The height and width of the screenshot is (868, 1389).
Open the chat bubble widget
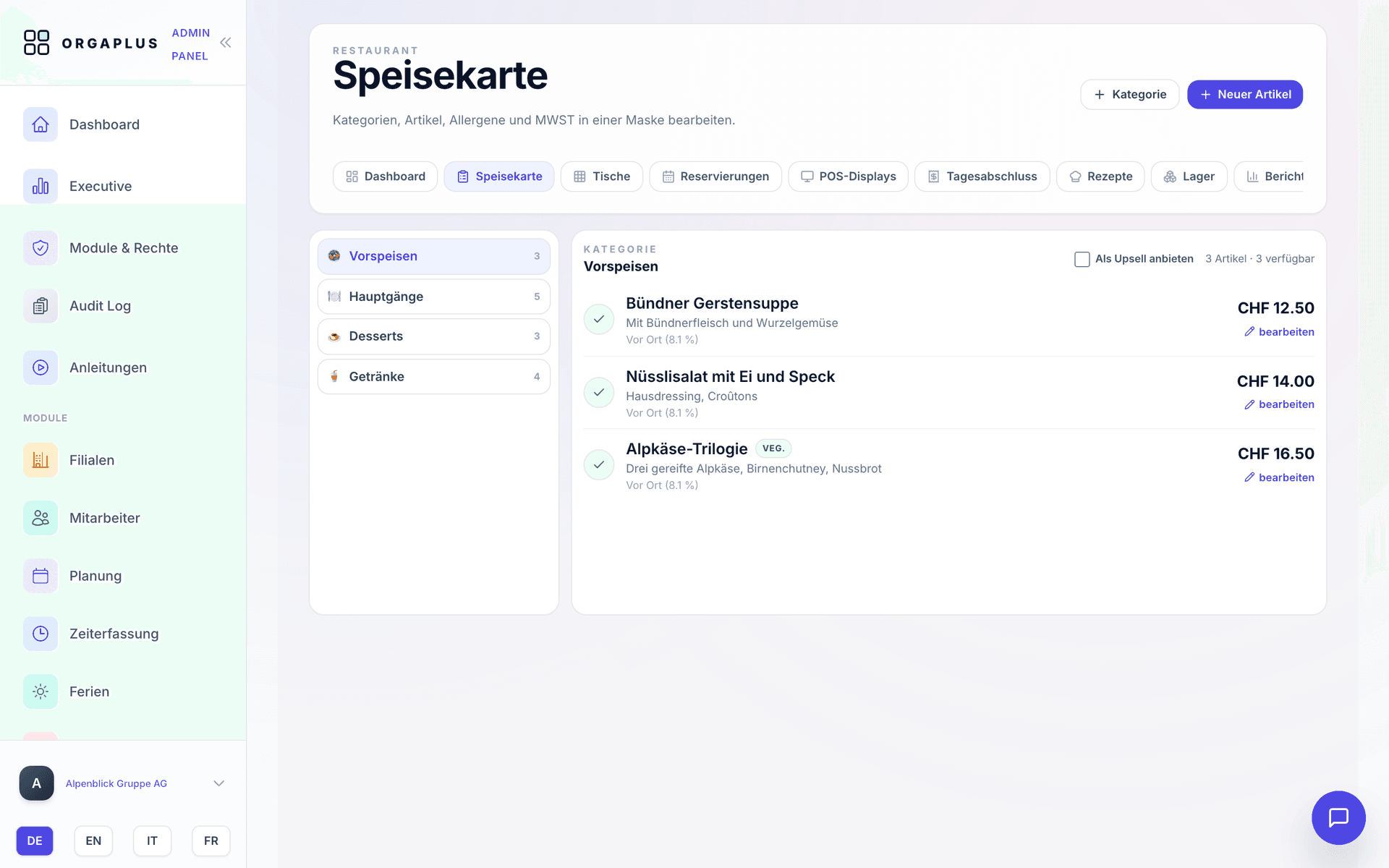pyautogui.click(x=1338, y=817)
